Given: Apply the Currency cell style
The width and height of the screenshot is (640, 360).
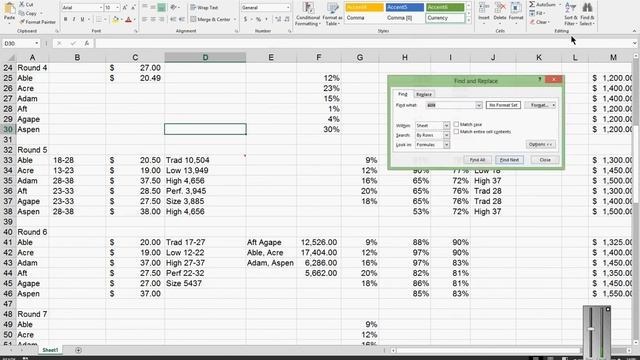Looking at the screenshot, I should (445, 18).
